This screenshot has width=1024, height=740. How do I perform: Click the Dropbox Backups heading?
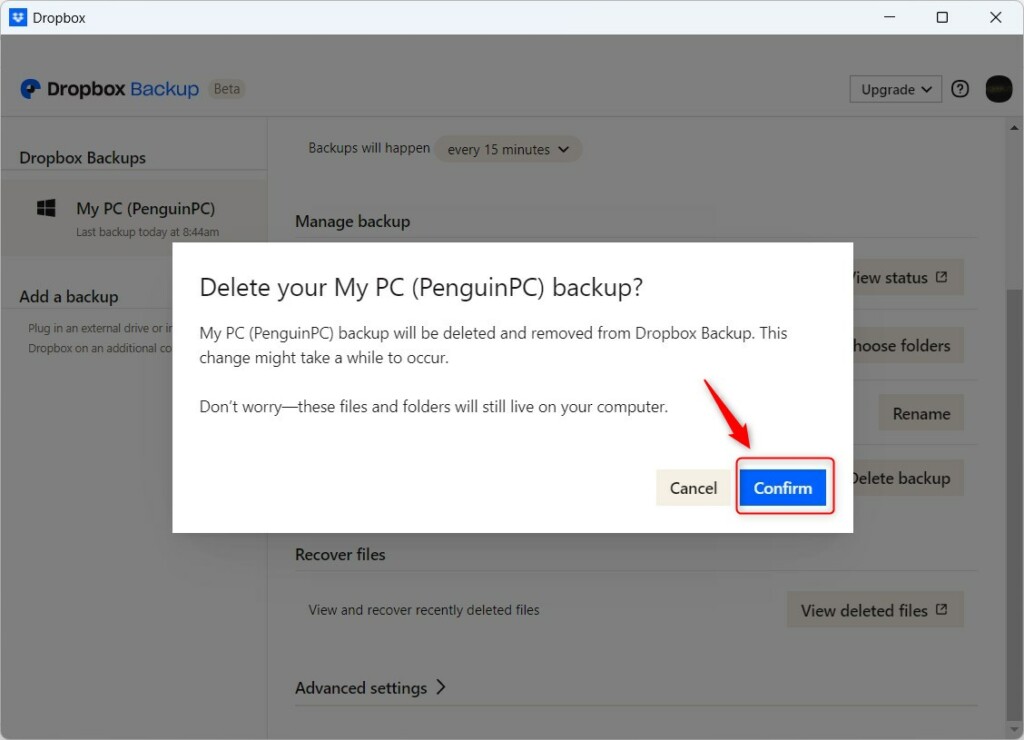(x=82, y=158)
